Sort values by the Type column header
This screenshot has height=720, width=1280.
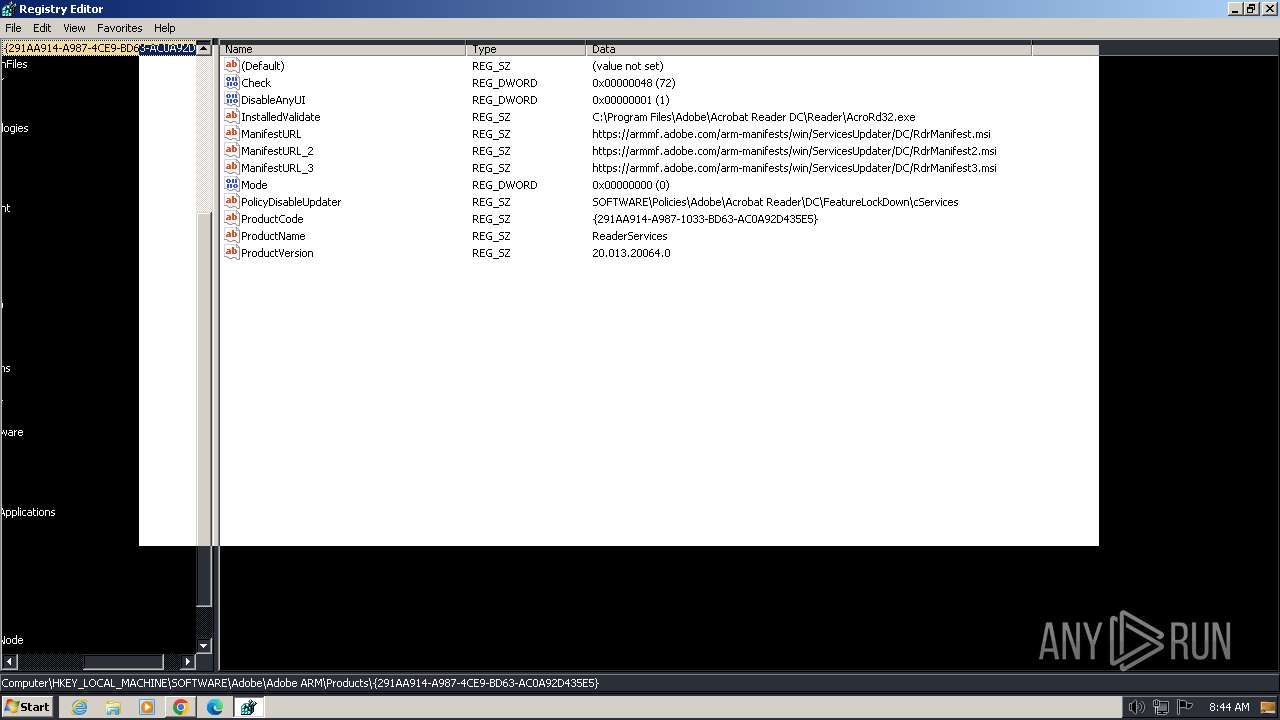click(526, 49)
